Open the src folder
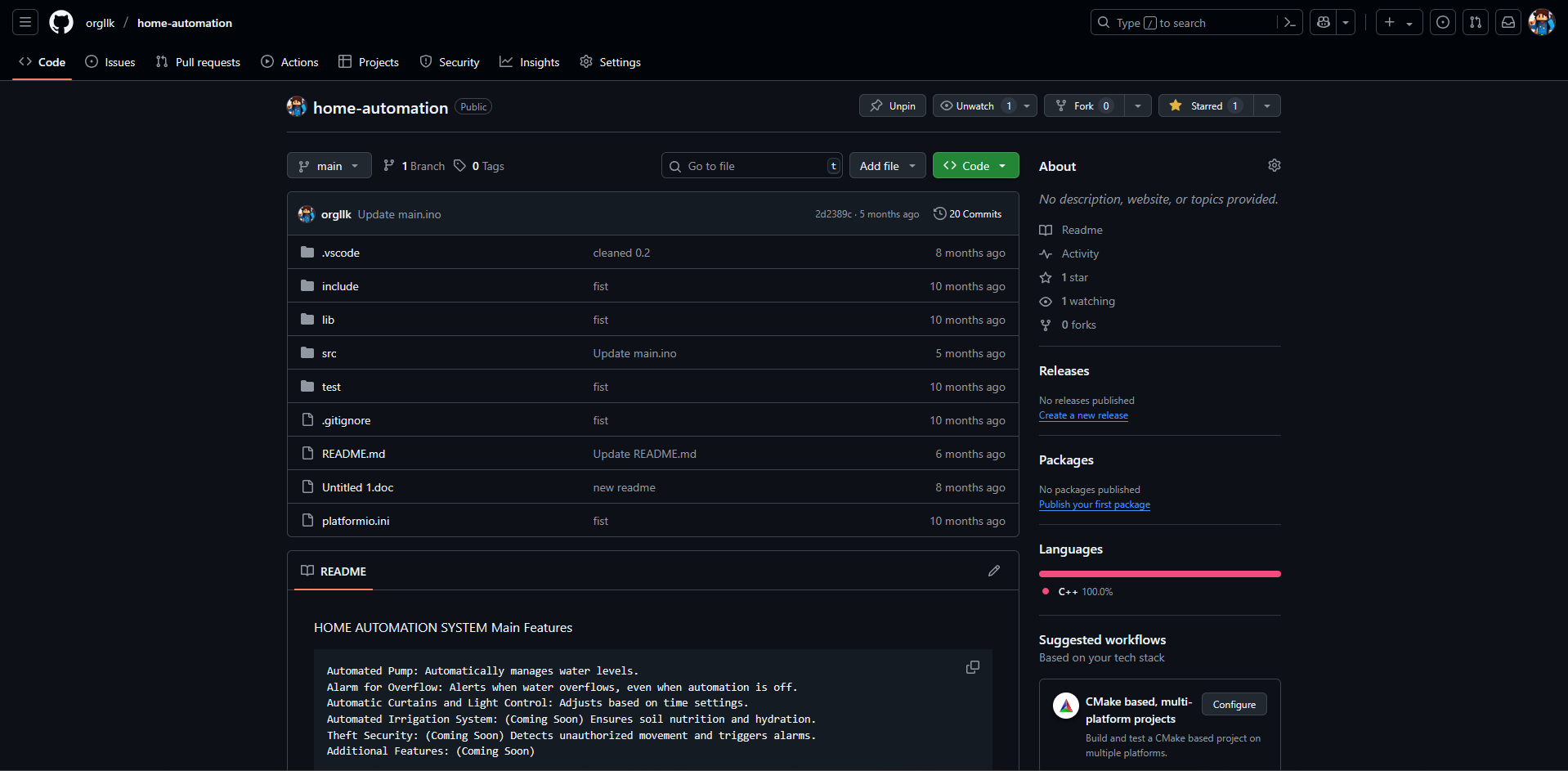This screenshot has width=1568, height=771. tap(329, 353)
